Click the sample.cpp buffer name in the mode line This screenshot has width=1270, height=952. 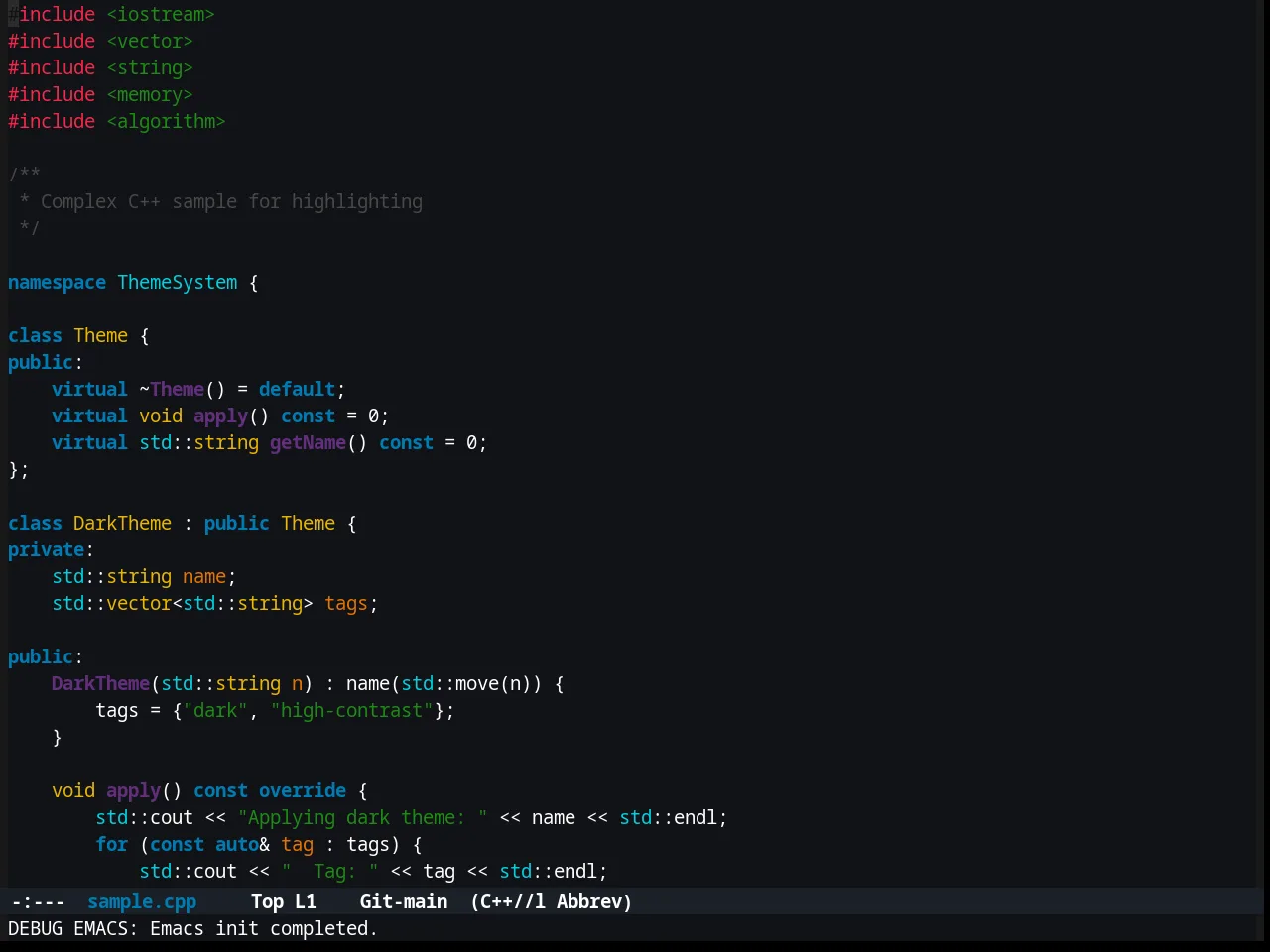142,901
